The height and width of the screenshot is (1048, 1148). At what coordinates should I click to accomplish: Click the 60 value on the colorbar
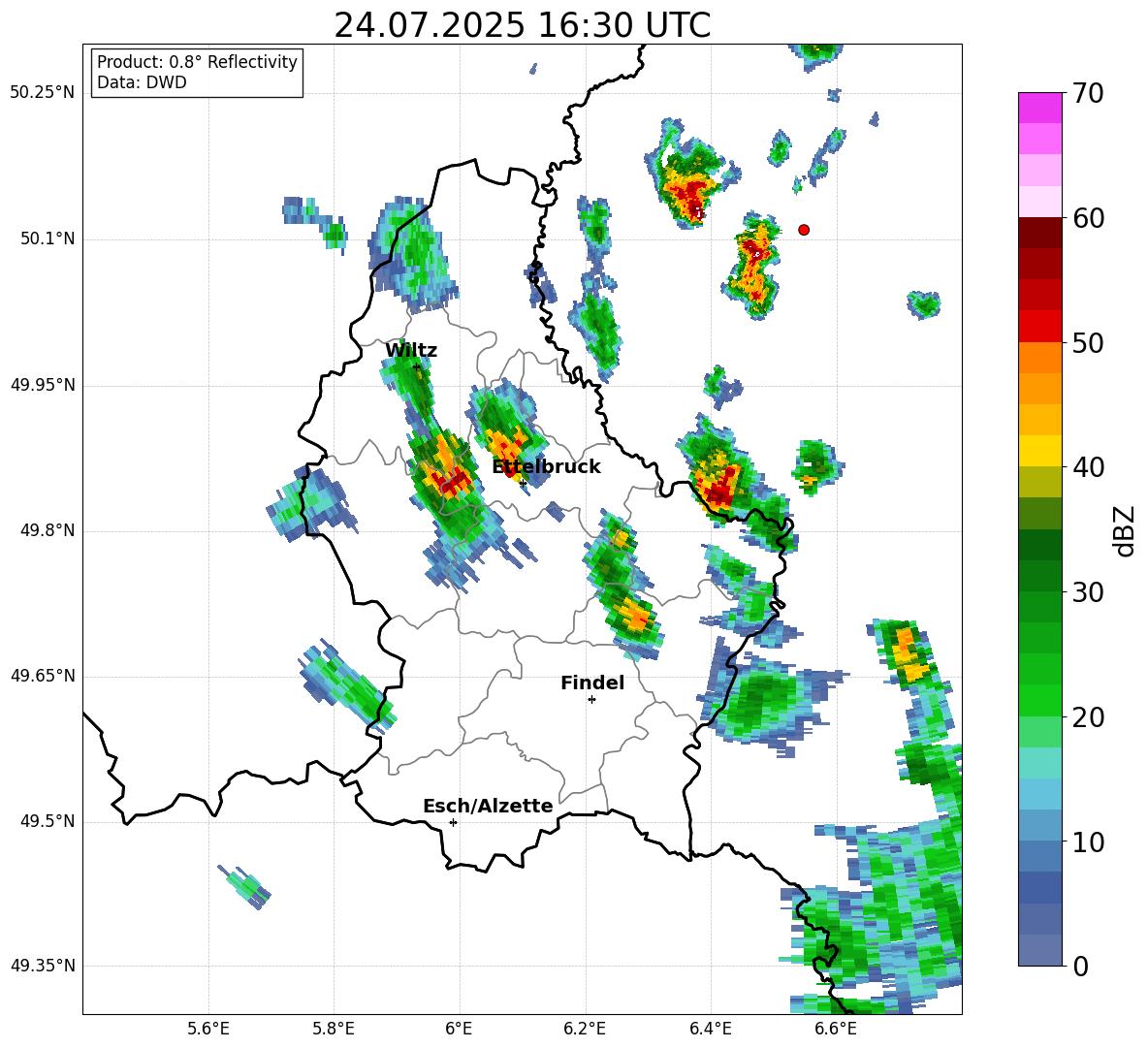coord(1088,218)
